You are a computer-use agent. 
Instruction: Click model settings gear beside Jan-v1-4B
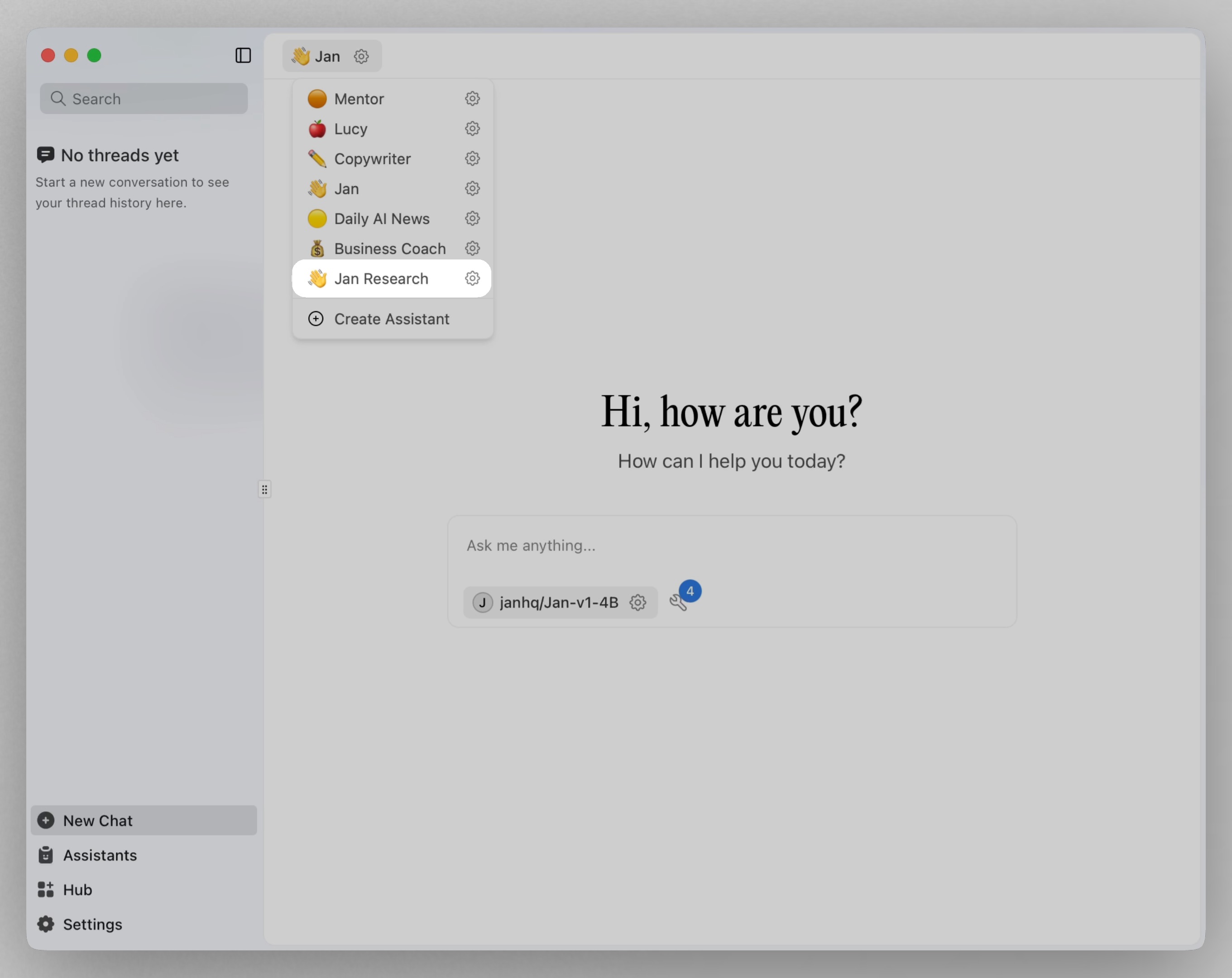(x=638, y=603)
